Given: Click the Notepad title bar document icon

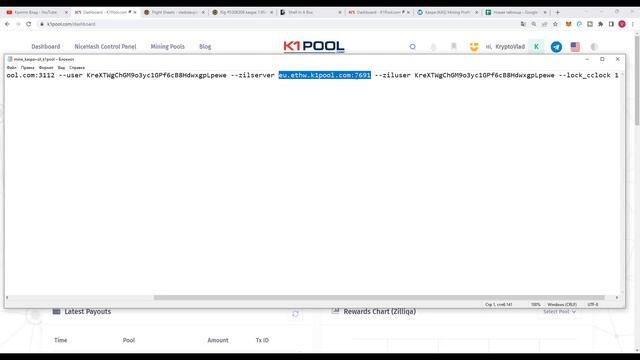Looking at the screenshot, I should click(10, 59).
